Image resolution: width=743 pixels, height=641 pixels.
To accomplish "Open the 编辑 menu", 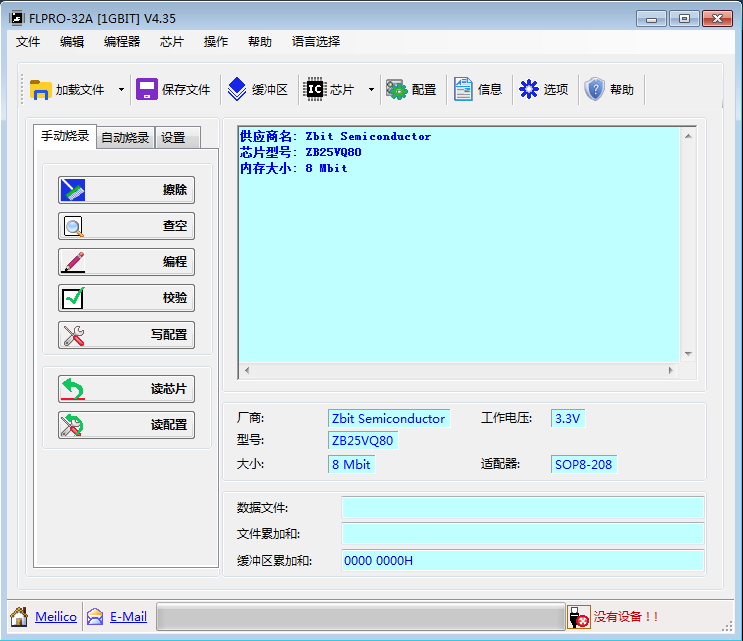I will pos(72,42).
